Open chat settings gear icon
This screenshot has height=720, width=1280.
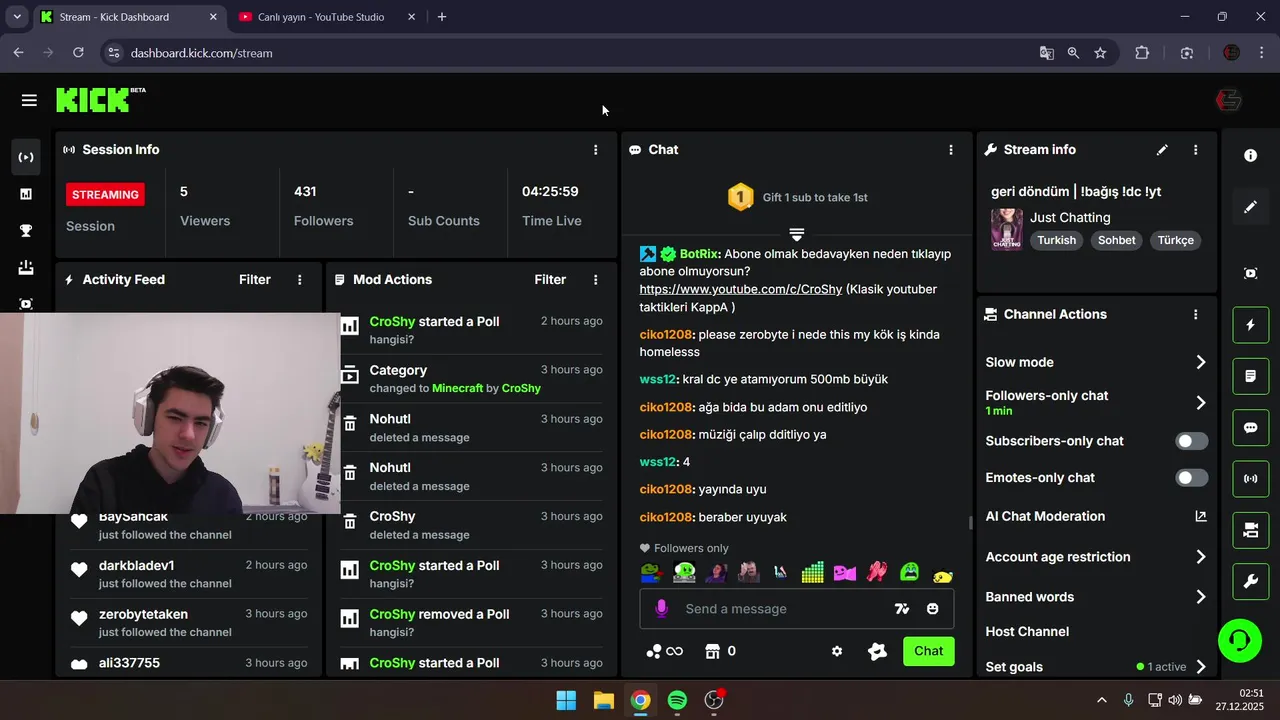837,651
